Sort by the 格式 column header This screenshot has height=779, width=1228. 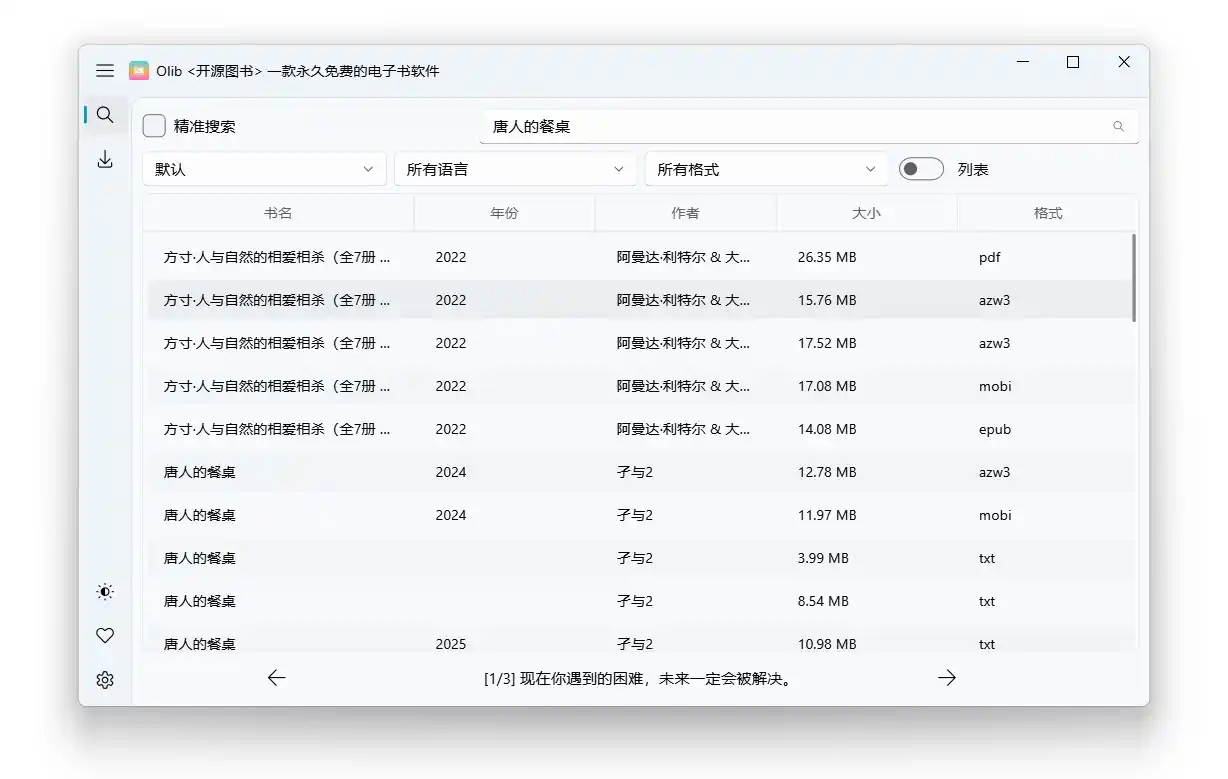click(1048, 213)
